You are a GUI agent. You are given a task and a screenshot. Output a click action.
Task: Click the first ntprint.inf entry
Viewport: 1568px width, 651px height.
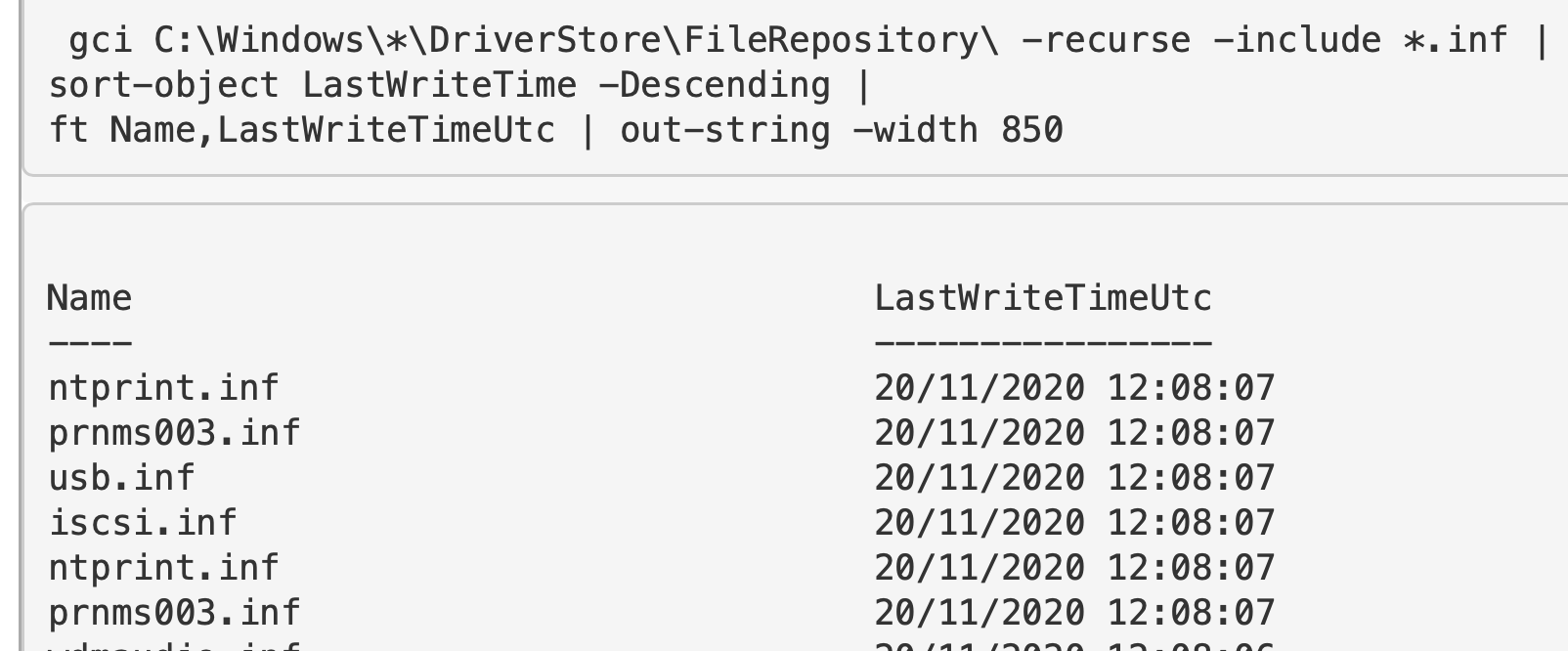[x=163, y=388]
